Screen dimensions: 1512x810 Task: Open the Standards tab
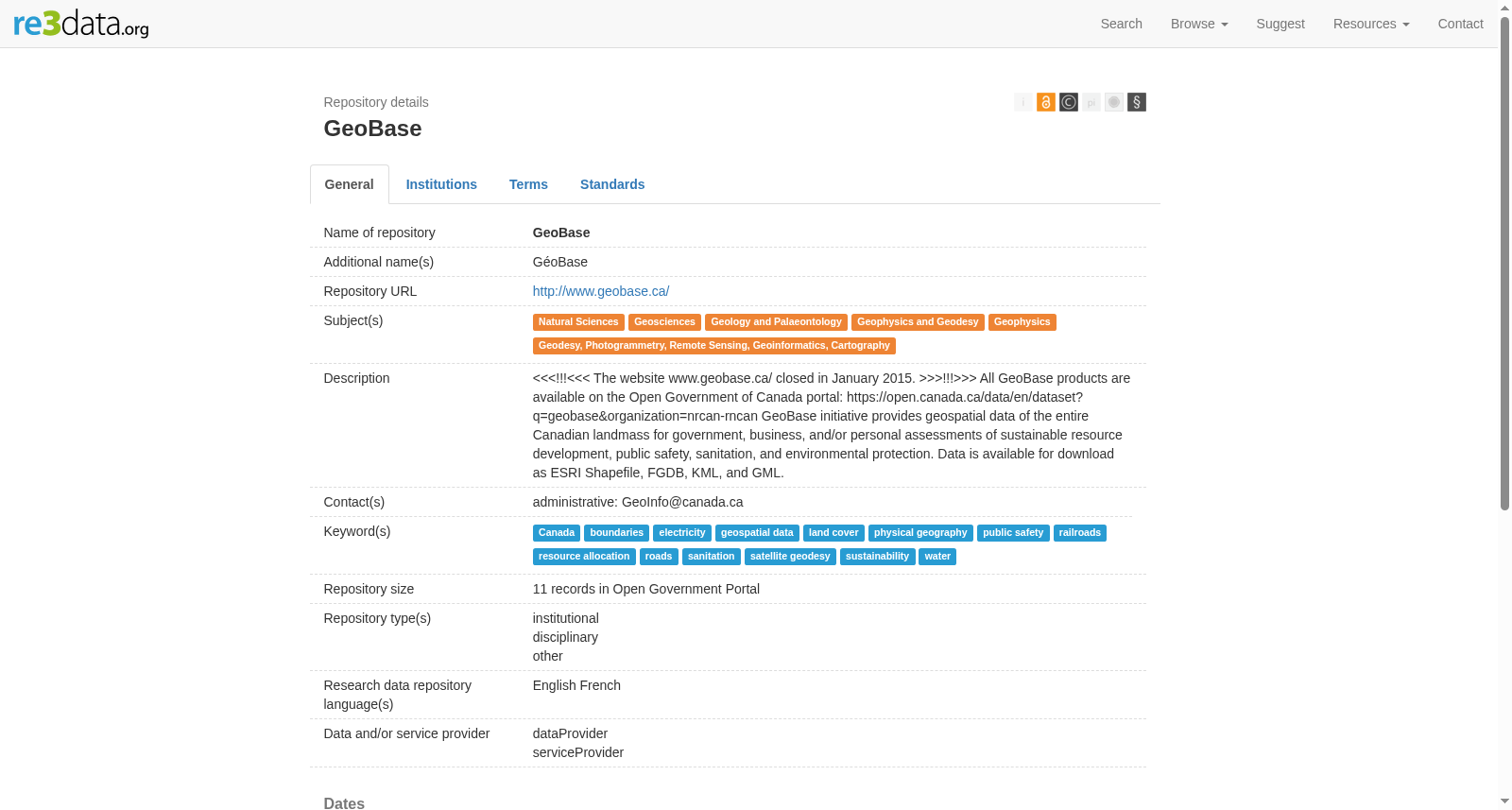click(x=612, y=184)
